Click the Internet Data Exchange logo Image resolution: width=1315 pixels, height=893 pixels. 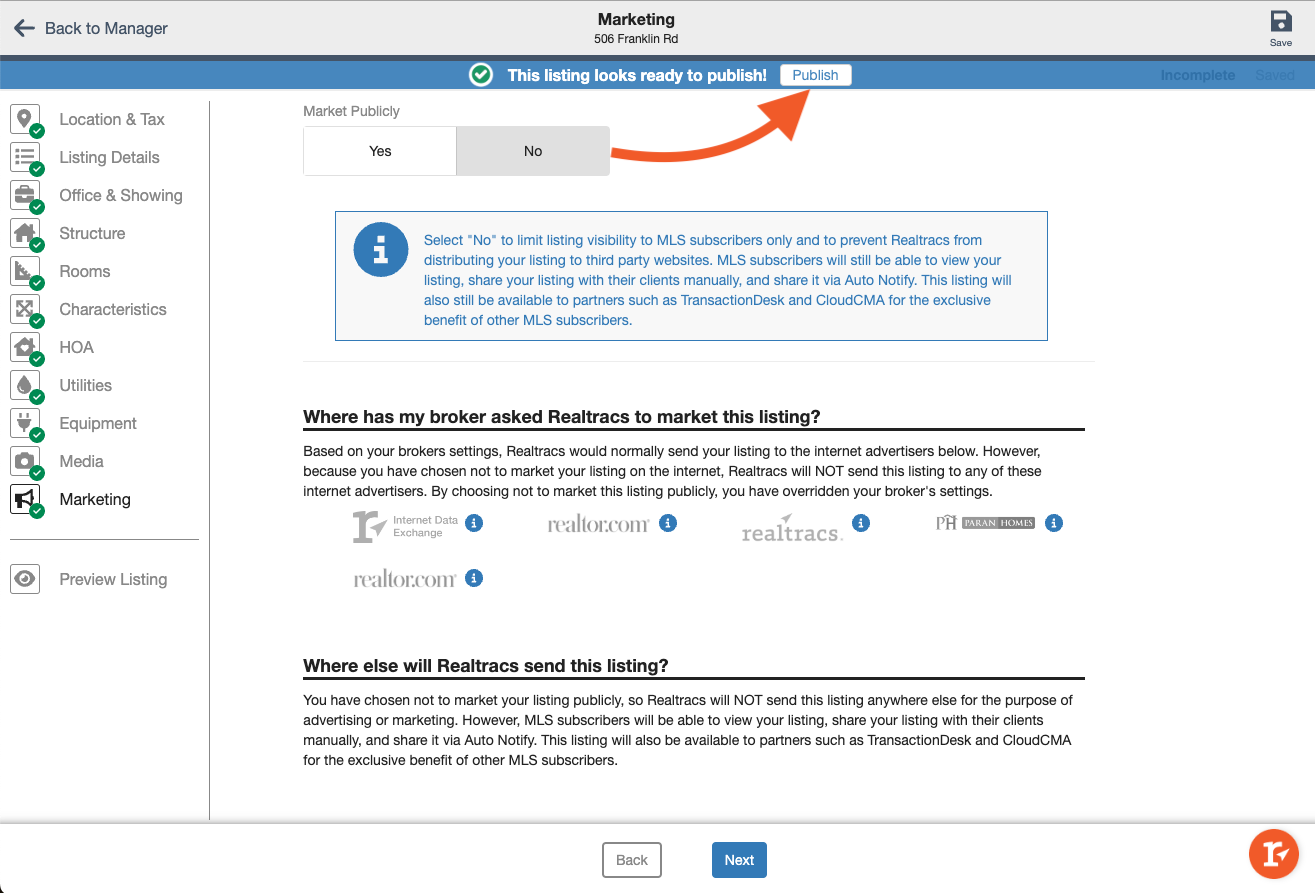pyautogui.click(x=405, y=526)
